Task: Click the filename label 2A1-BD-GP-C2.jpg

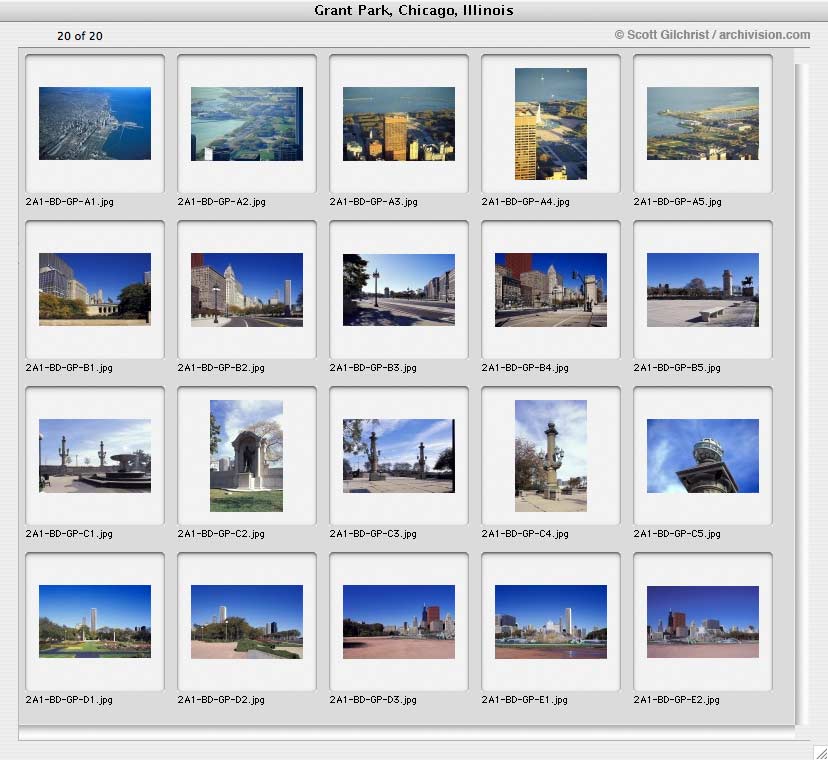Action: click(x=221, y=533)
